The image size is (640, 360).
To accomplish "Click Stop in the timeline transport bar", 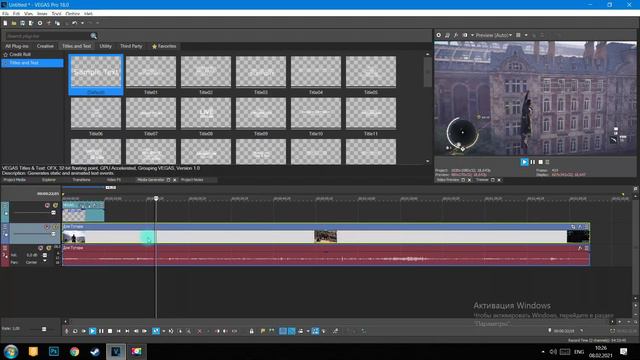I will (x=110, y=331).
